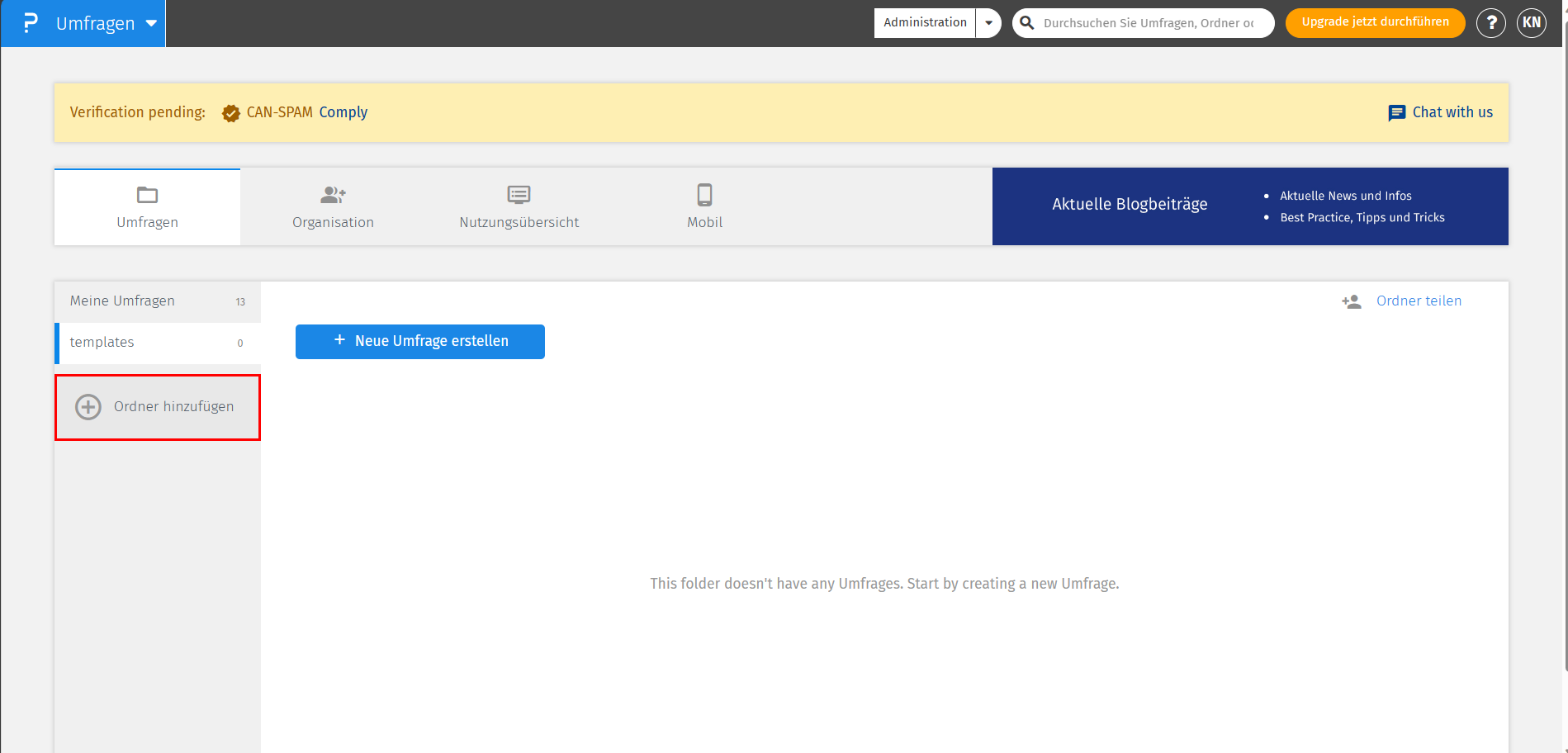Screen dimensions: 1568x753
Task: Click the Mobil phone icon
Action: click(704, 195)
